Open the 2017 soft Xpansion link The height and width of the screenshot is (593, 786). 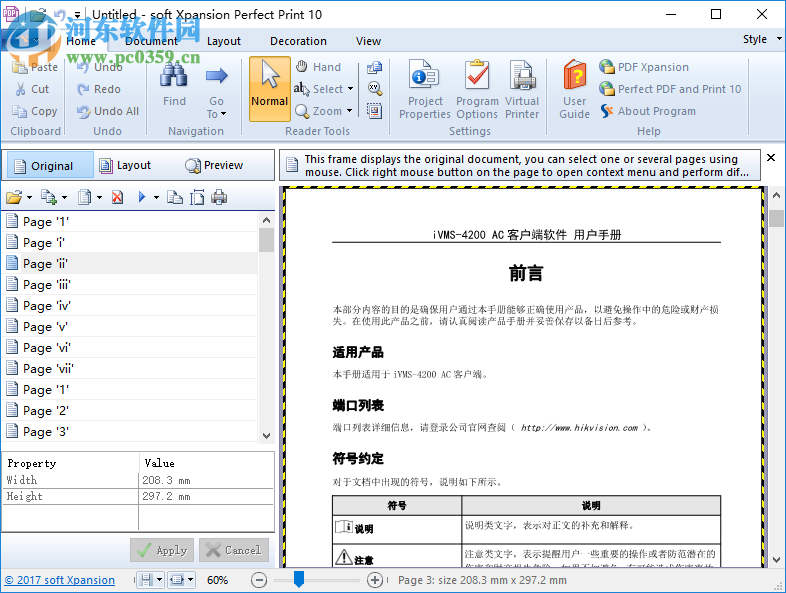60,580
